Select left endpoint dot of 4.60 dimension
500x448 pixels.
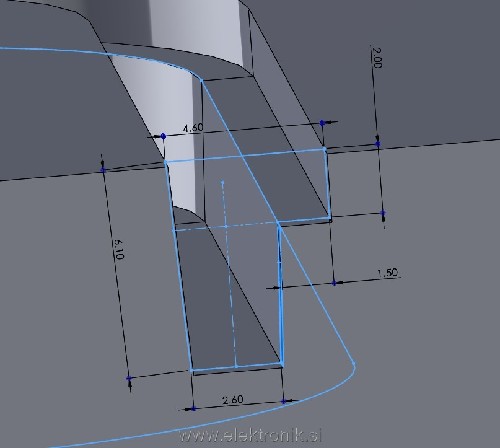[x=163, y=136]
